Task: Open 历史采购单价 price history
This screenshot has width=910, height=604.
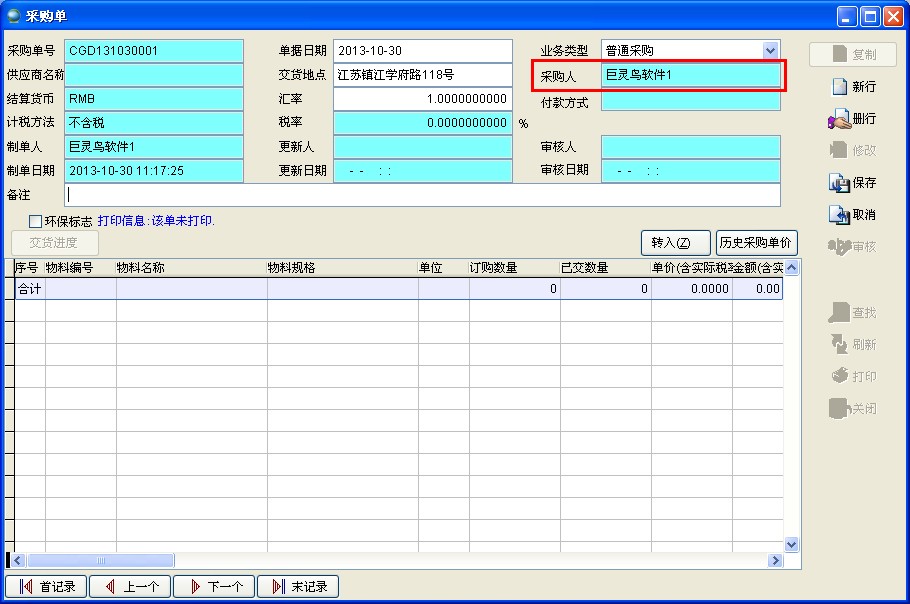Action: point(757,243)
